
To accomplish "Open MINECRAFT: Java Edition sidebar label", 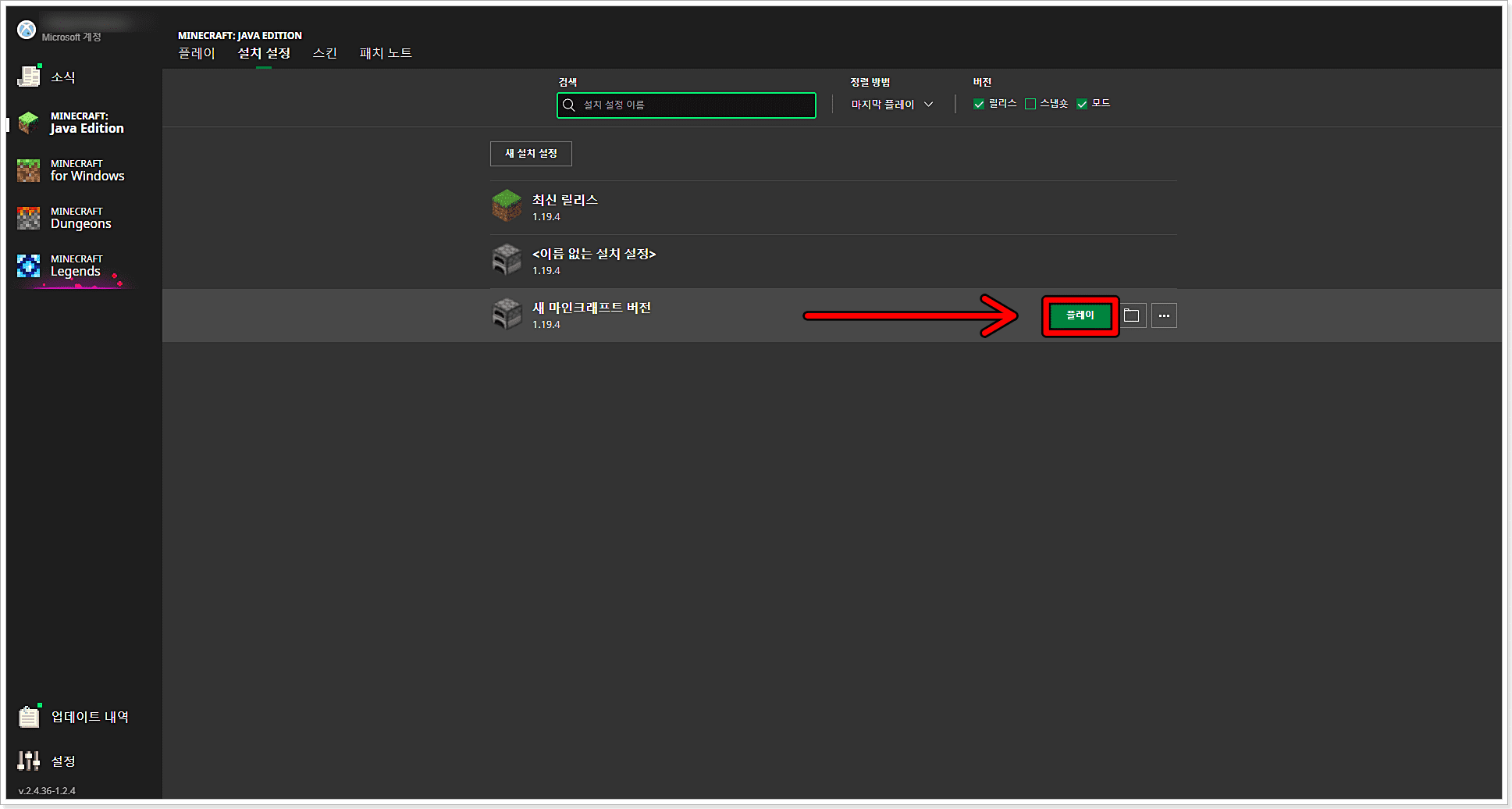I will click(87, 123).
